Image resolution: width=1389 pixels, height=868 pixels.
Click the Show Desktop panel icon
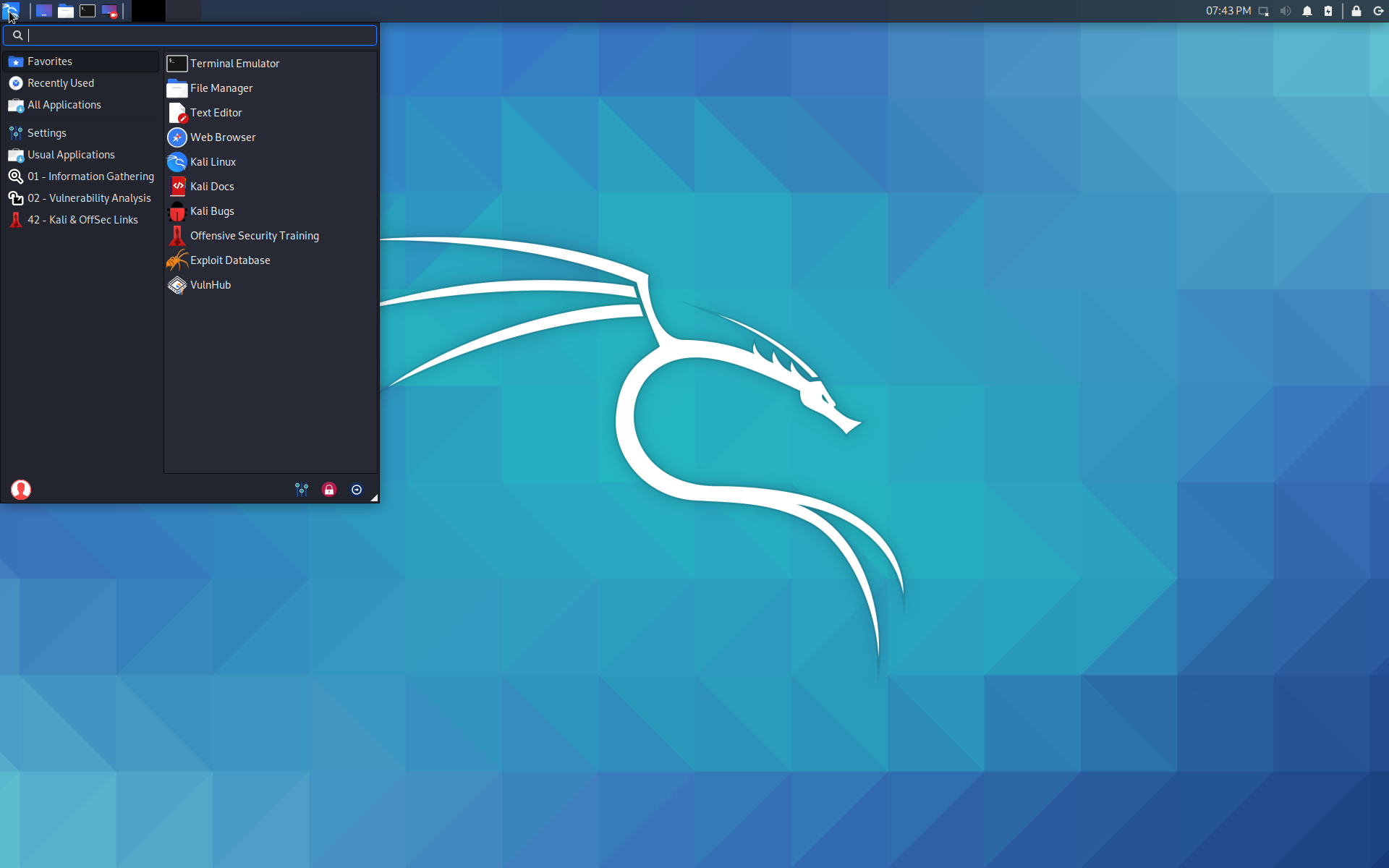[43, 11]
